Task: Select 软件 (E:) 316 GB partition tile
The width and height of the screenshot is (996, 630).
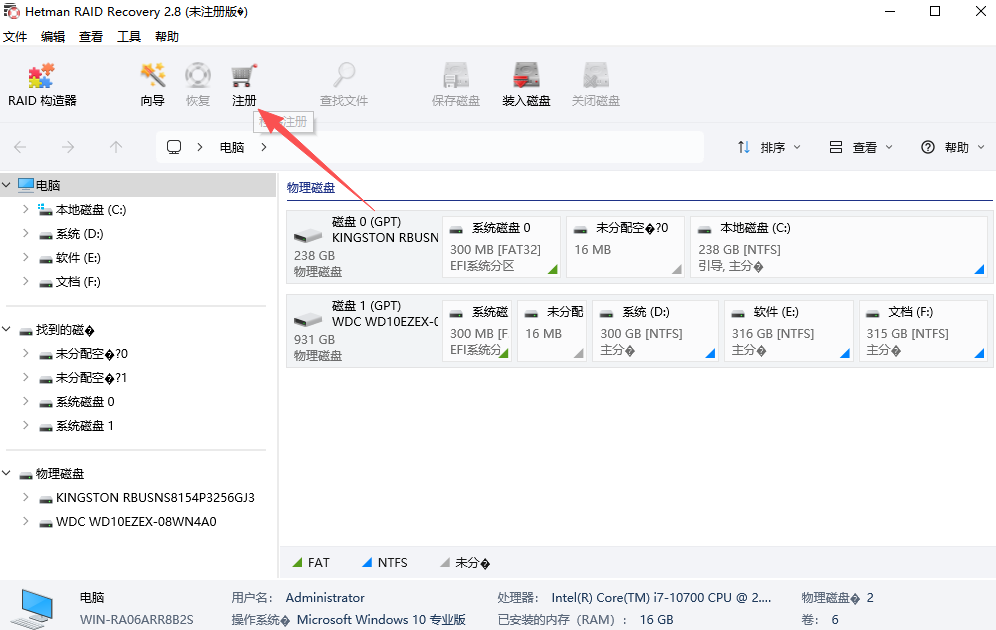Action: [x=788, y=331]
